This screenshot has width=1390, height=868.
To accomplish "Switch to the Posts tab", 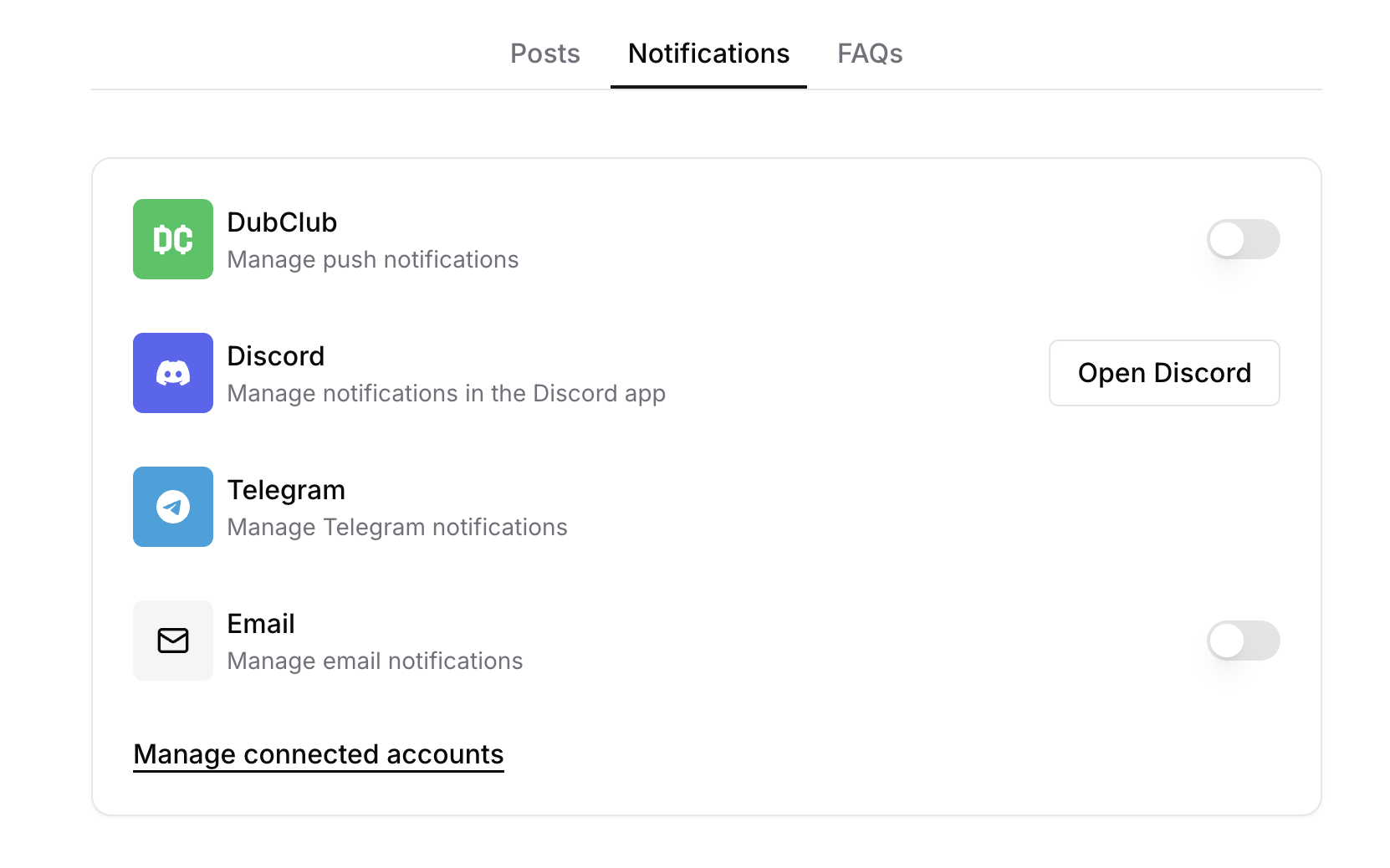I will click(x=544, y=54).
